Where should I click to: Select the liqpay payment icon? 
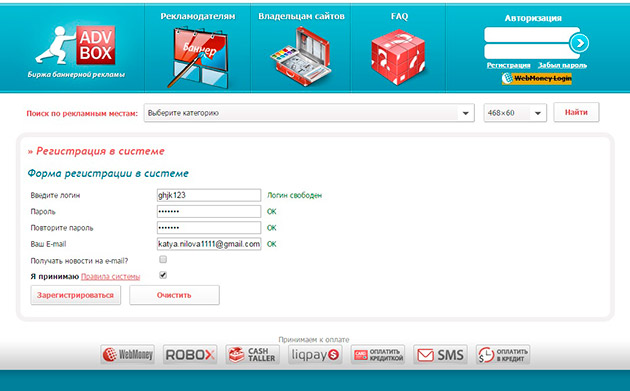point(315,354)
